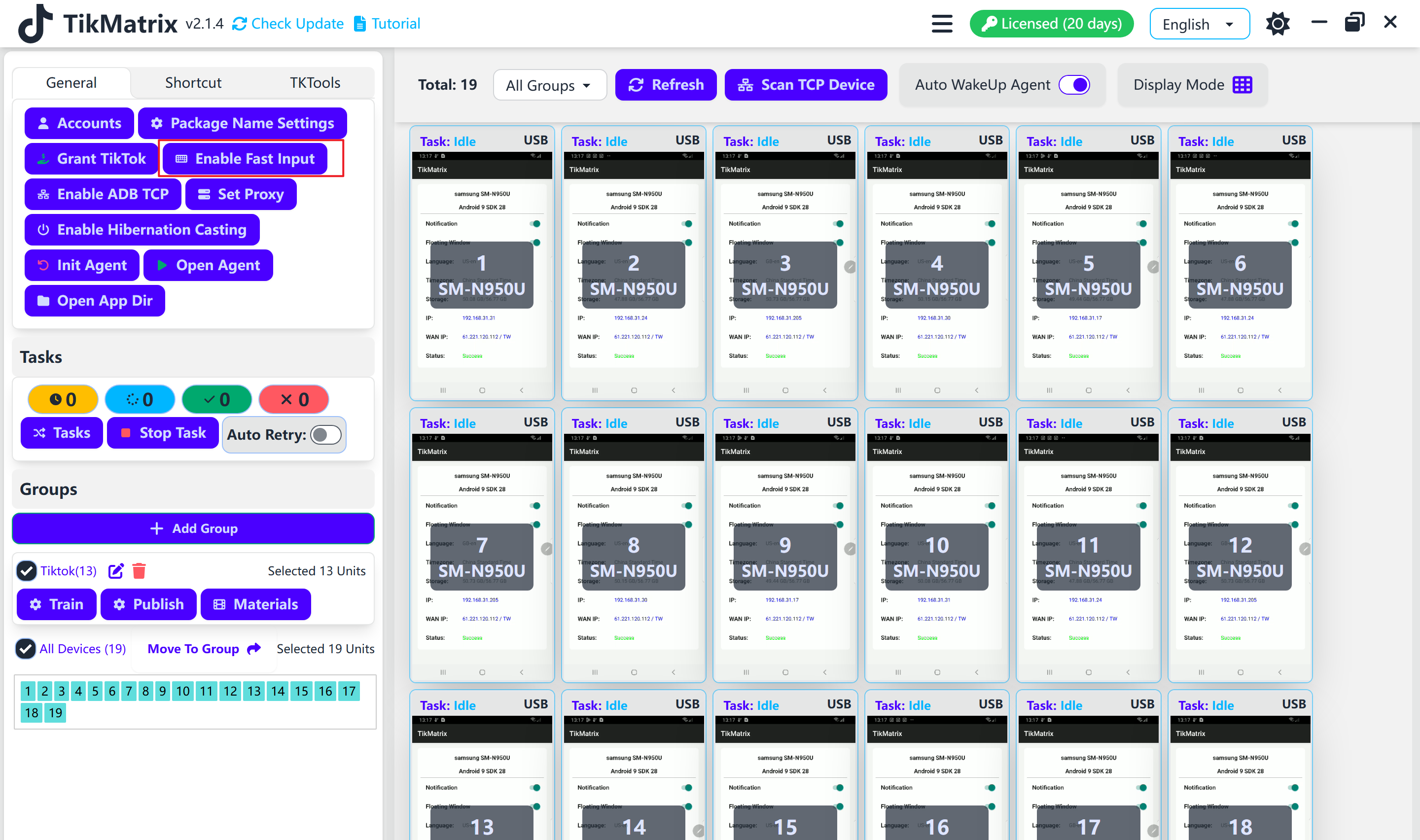Toggle Notification switch on device 1
Image resolution: width=1420 pixels, height=840 pixels.
[x=535, y=224]
